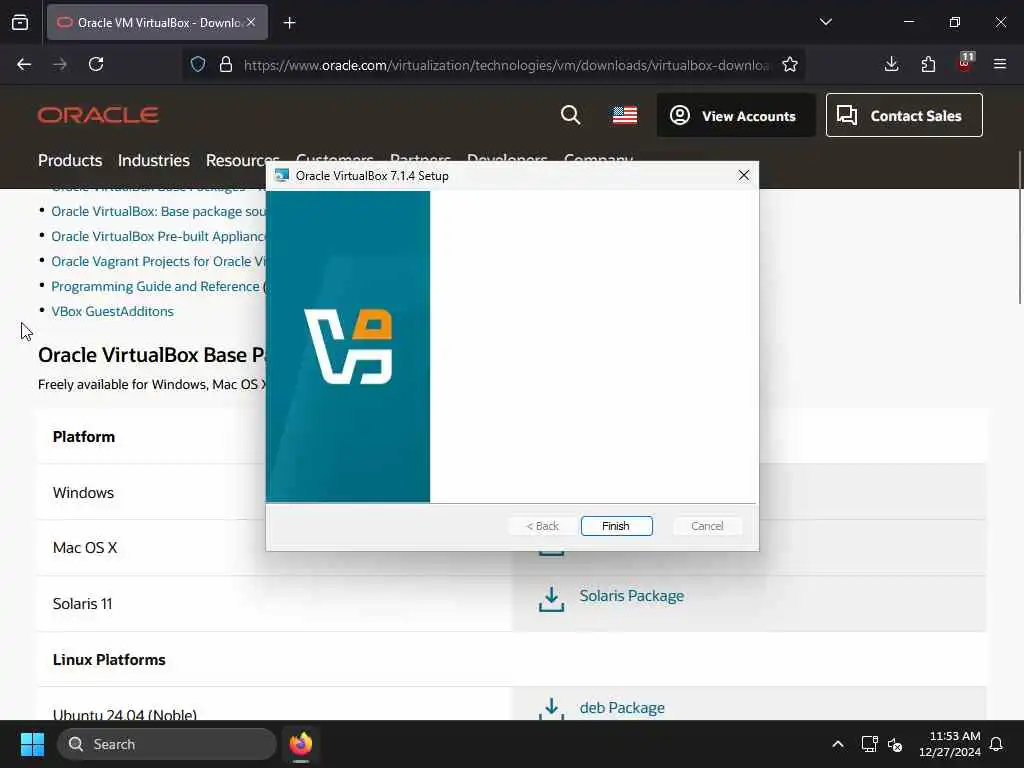
Task: Click Firefox icon in taskbar
Action: [300, 744]
